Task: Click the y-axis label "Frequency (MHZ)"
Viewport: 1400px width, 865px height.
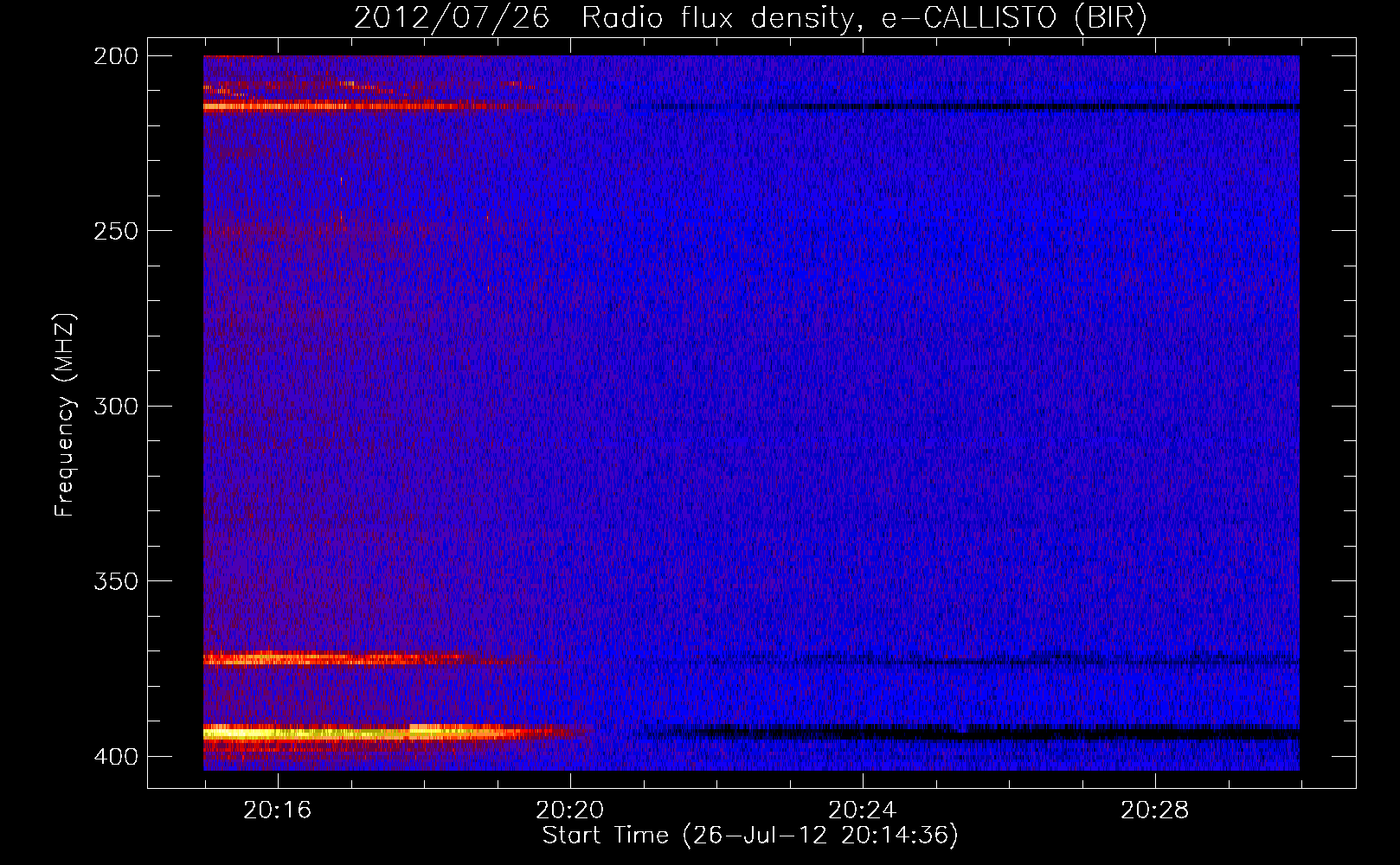Action: pyautogui.click(x=65, y=414)
